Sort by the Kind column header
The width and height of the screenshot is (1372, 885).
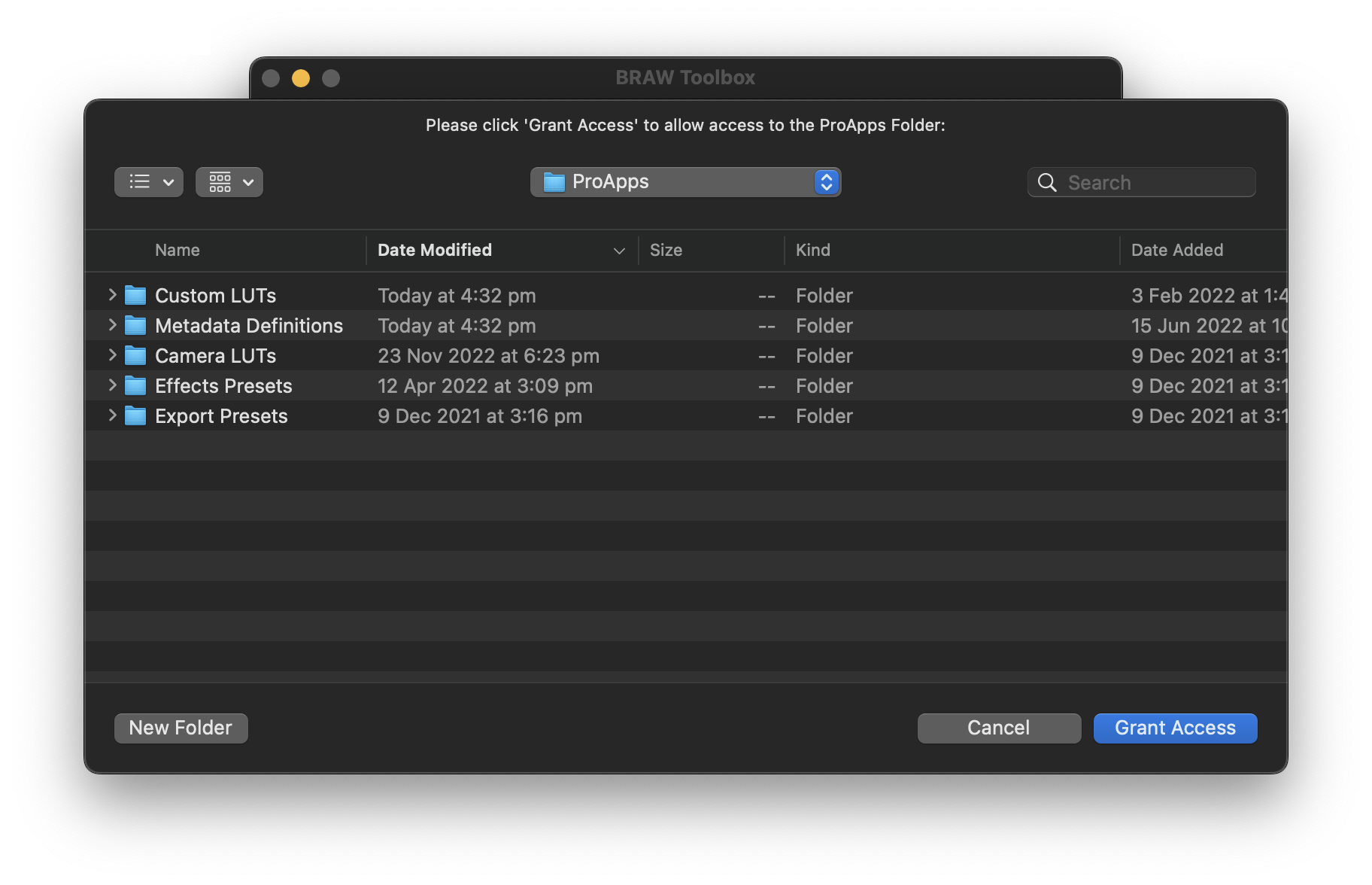point(813,250)
